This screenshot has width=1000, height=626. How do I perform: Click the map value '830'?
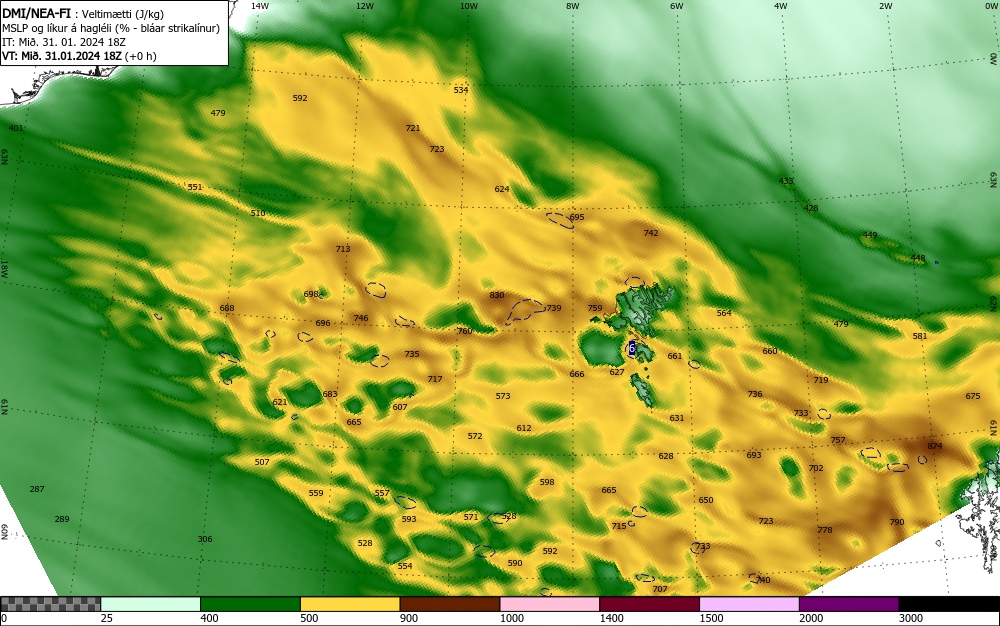497,295
